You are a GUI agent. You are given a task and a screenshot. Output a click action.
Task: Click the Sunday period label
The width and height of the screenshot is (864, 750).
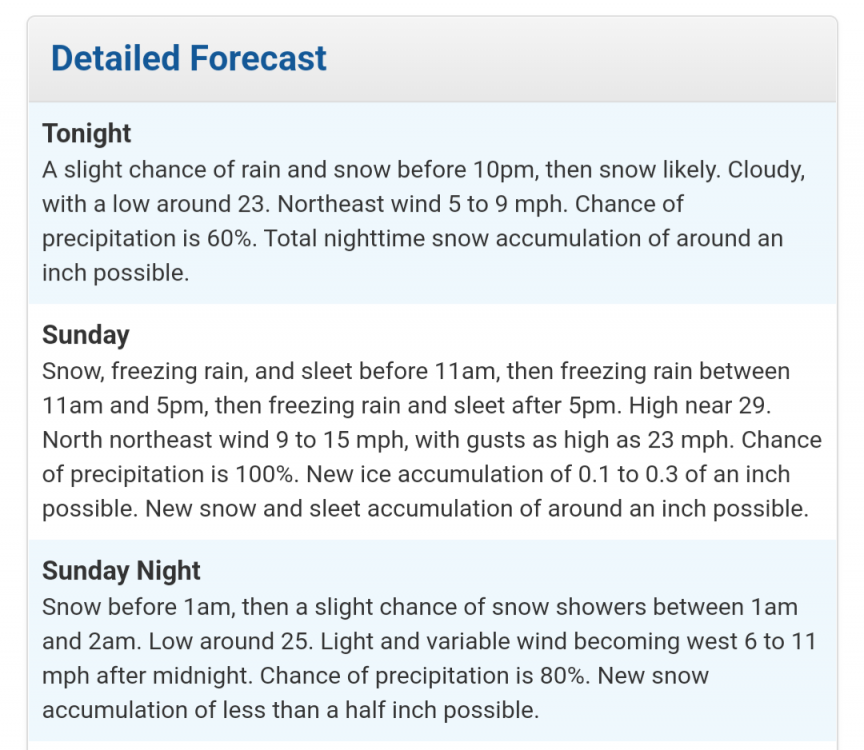86,334
